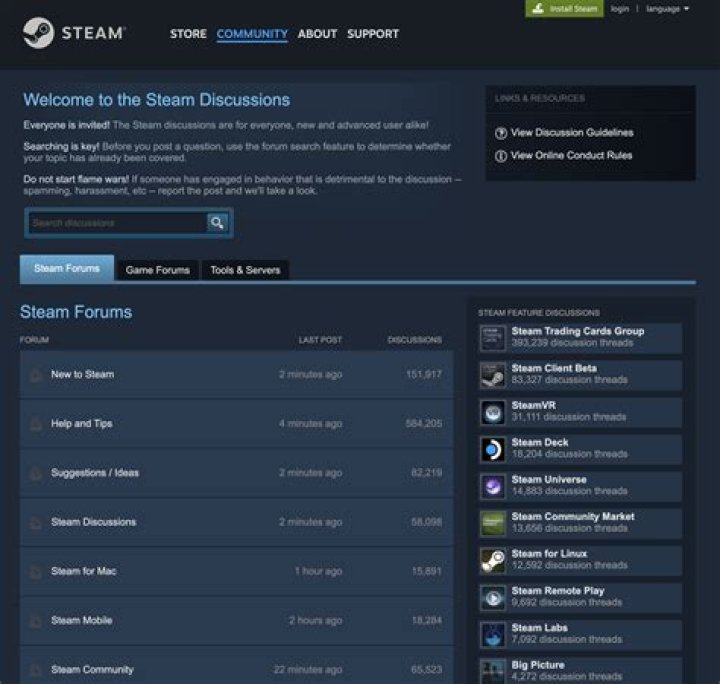Open Steam Client Beta discussions

(554, 368)
